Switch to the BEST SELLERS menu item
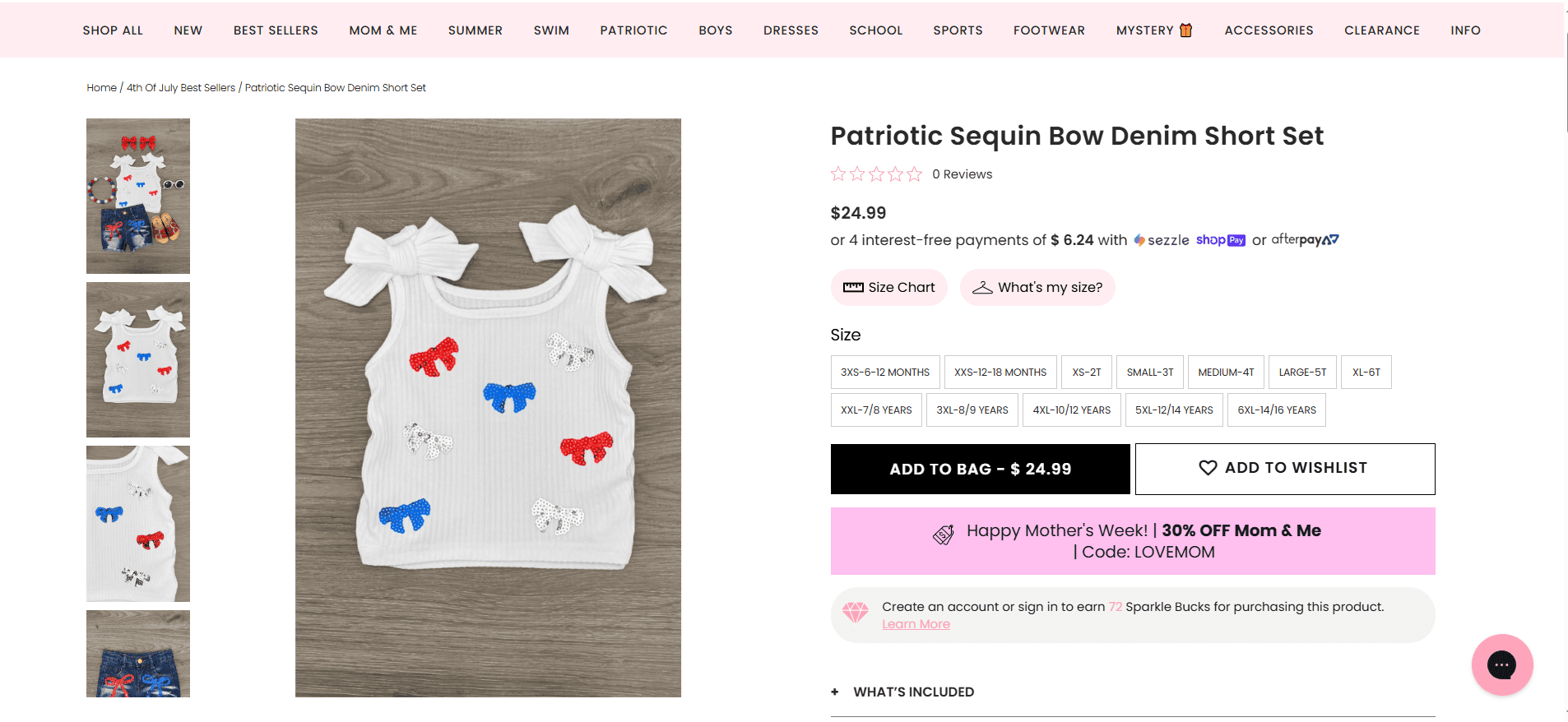Image resolution: width=1568 pixels, height=722 pixels. 275,30
